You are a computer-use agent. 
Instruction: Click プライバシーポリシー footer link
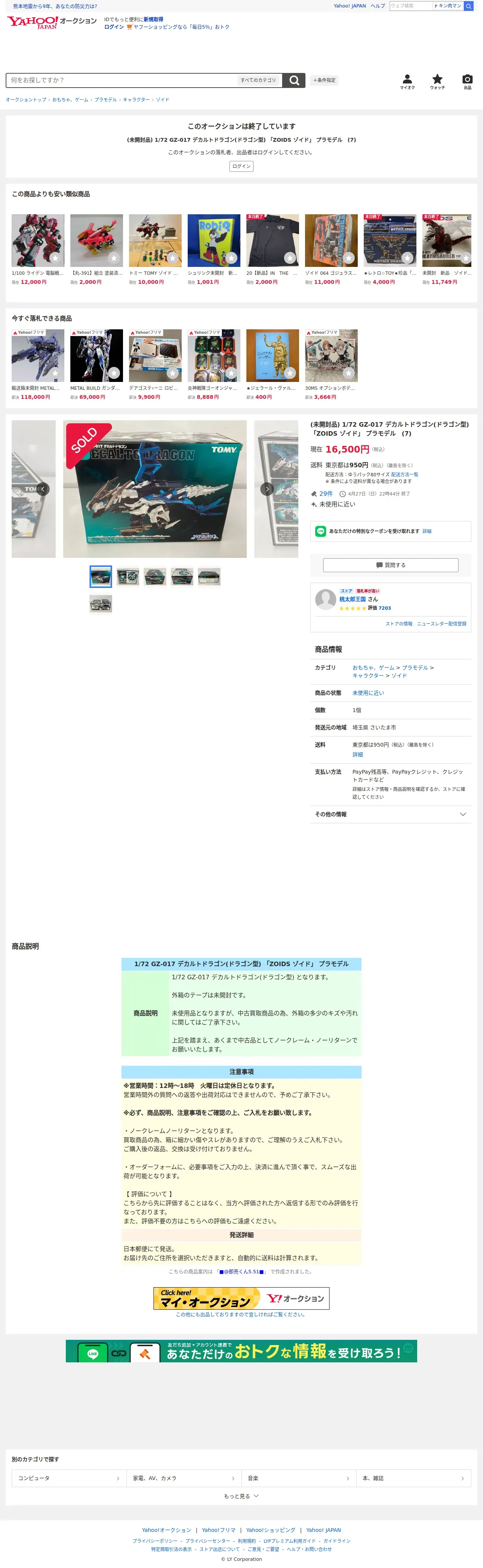tap(155, 1541)
